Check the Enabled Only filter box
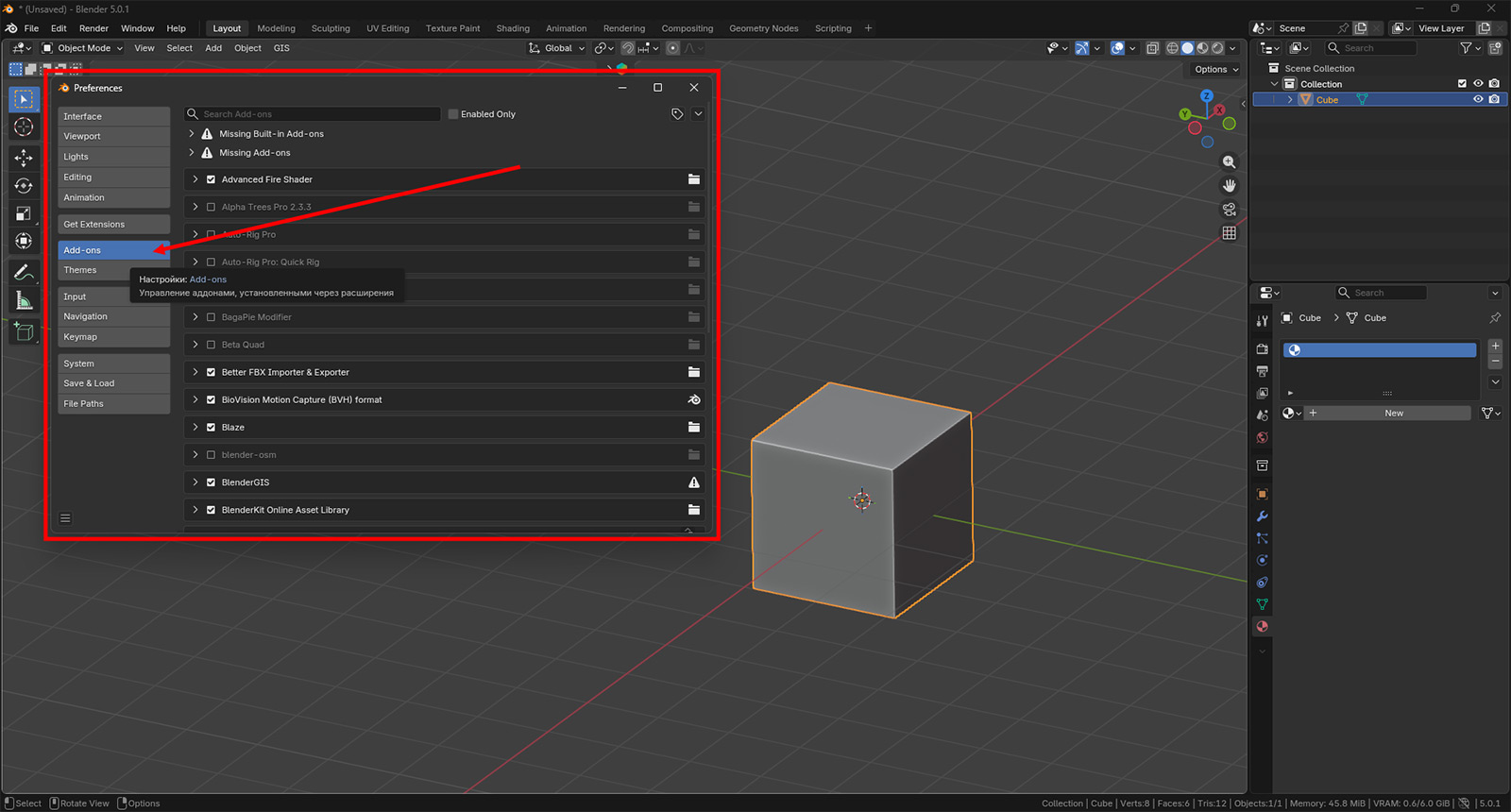 (453, 114)
